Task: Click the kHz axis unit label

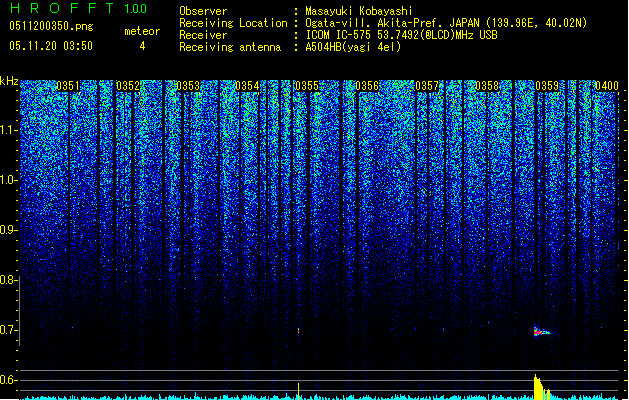Action: 9,81
